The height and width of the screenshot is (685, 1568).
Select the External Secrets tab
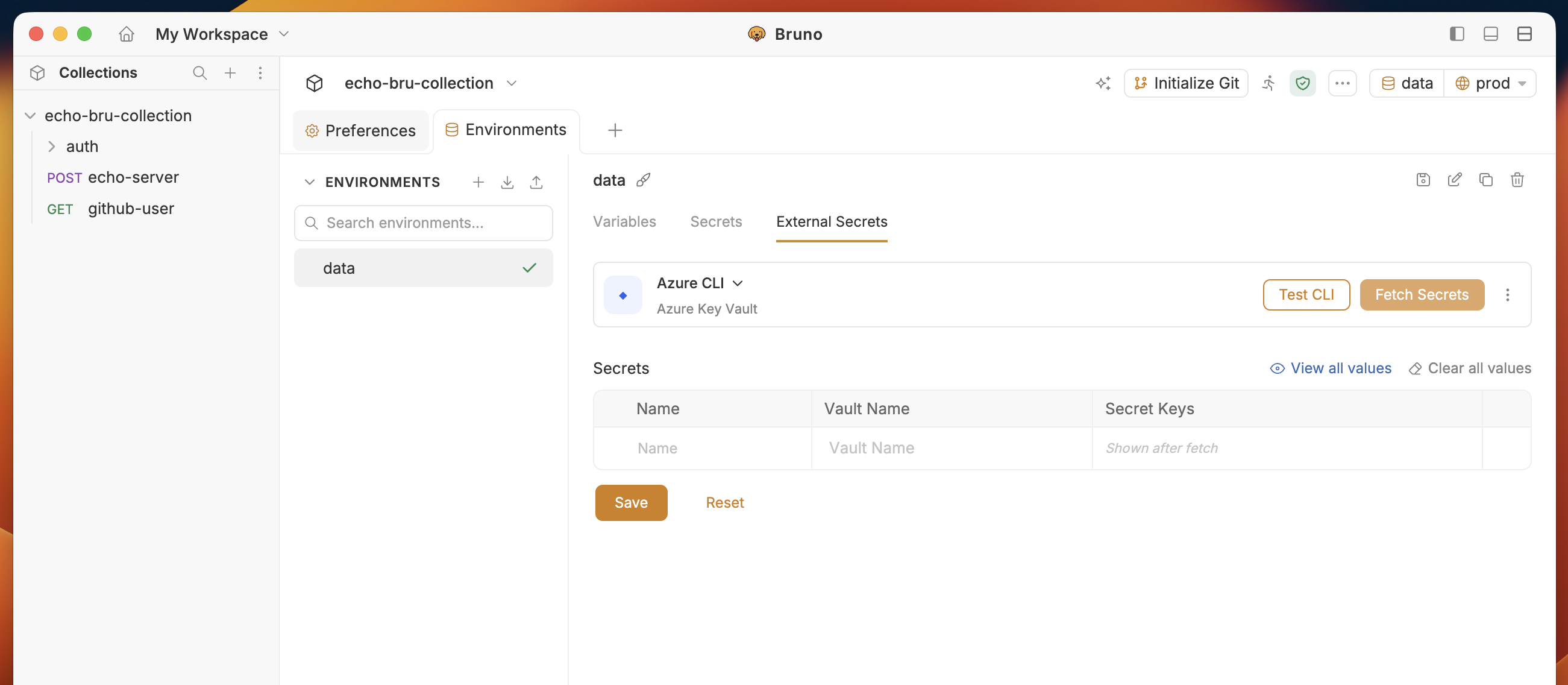(x=832, y=222)
